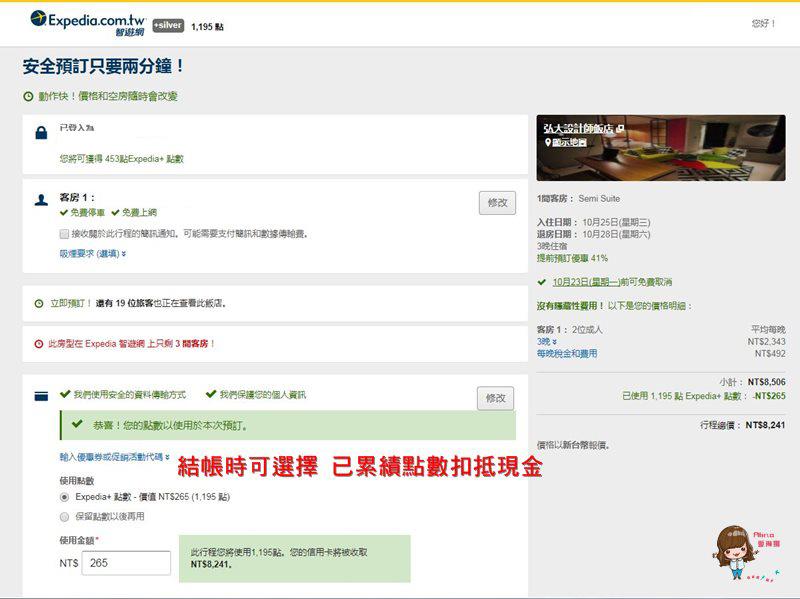Click the guest person icon beside 客房 1

point(41,199)
